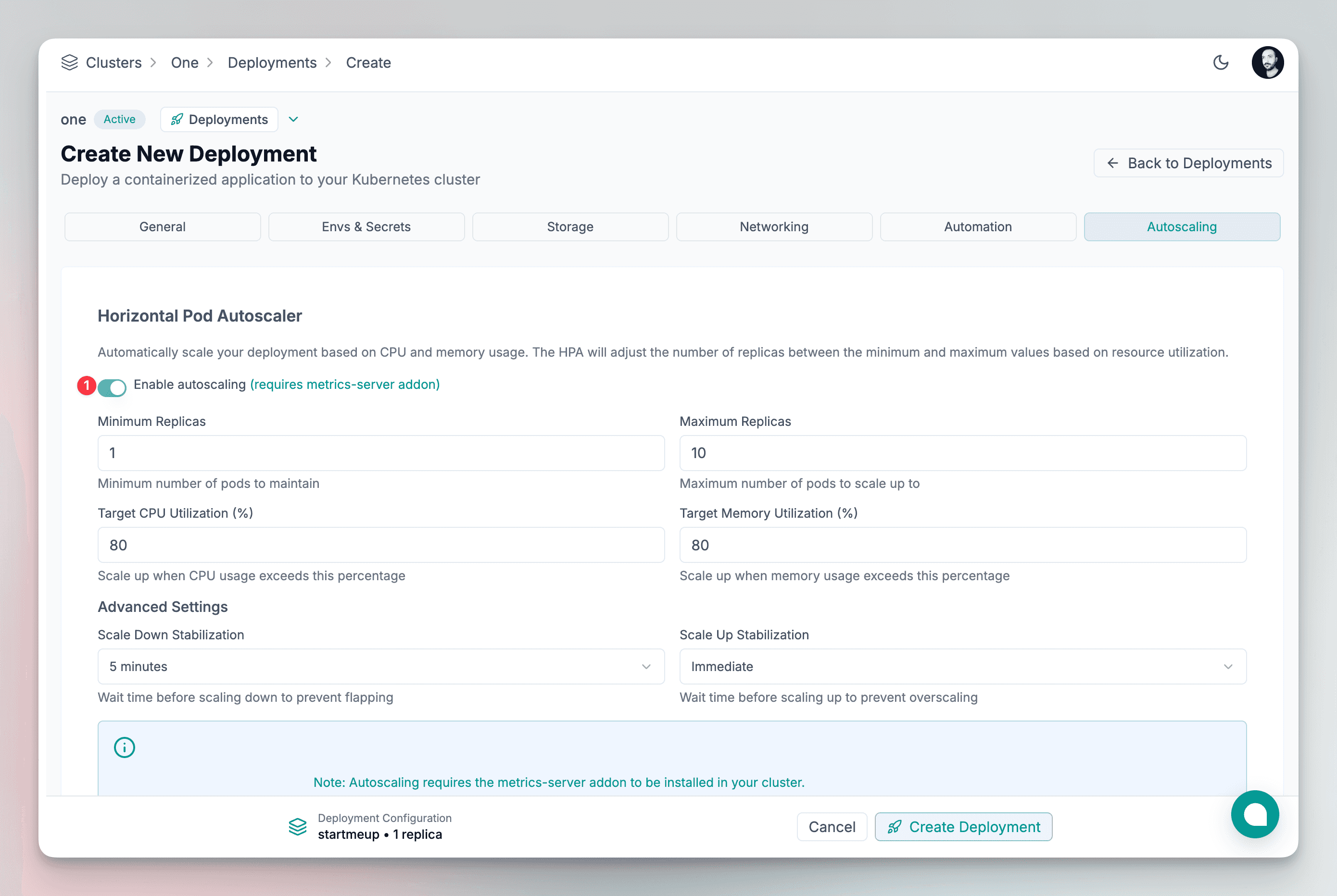The image size is (1337, 896).
Task: Open the requires metrics-server addon link
Action: [x=345, y=385]
